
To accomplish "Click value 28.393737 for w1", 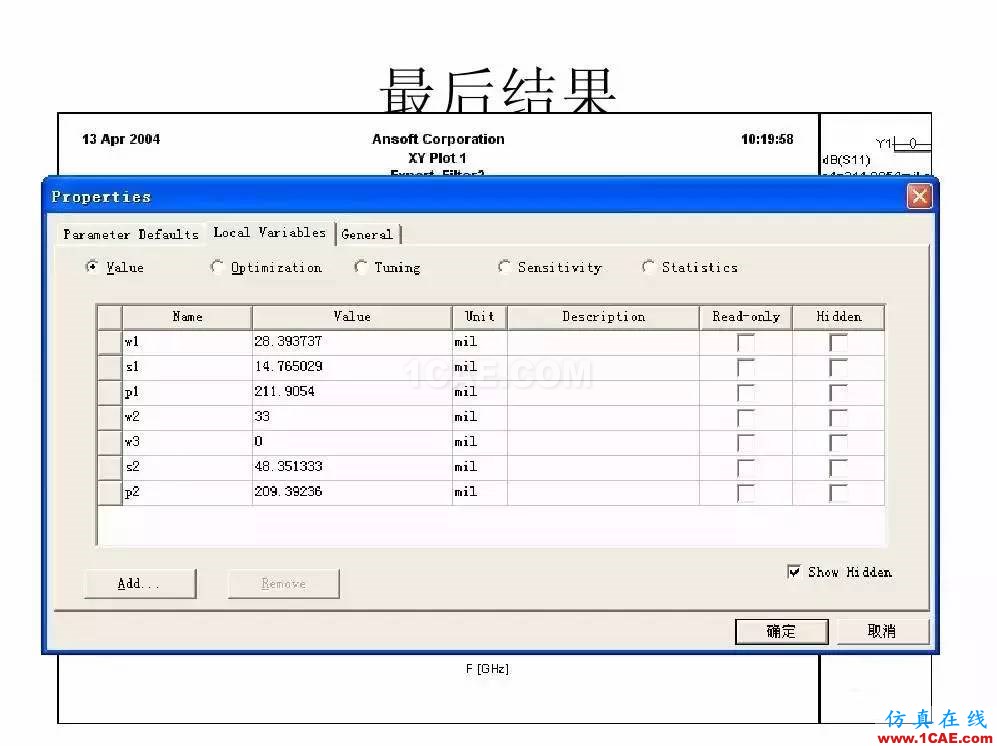I will 352,342.
